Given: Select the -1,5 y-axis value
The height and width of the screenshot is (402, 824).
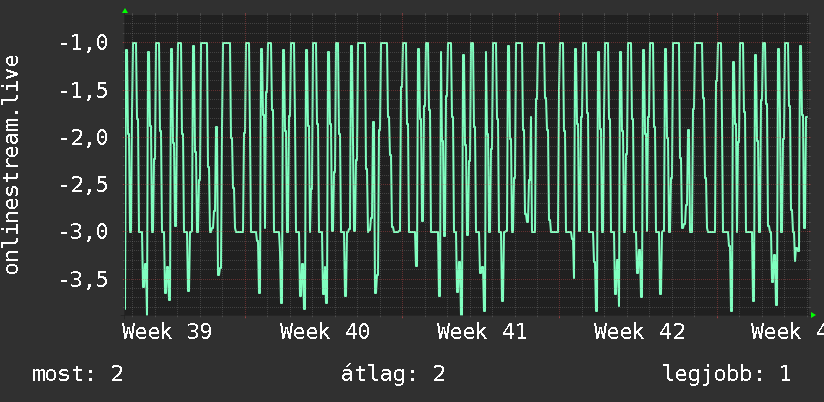Looking at the screenshot, I should 84,90.
